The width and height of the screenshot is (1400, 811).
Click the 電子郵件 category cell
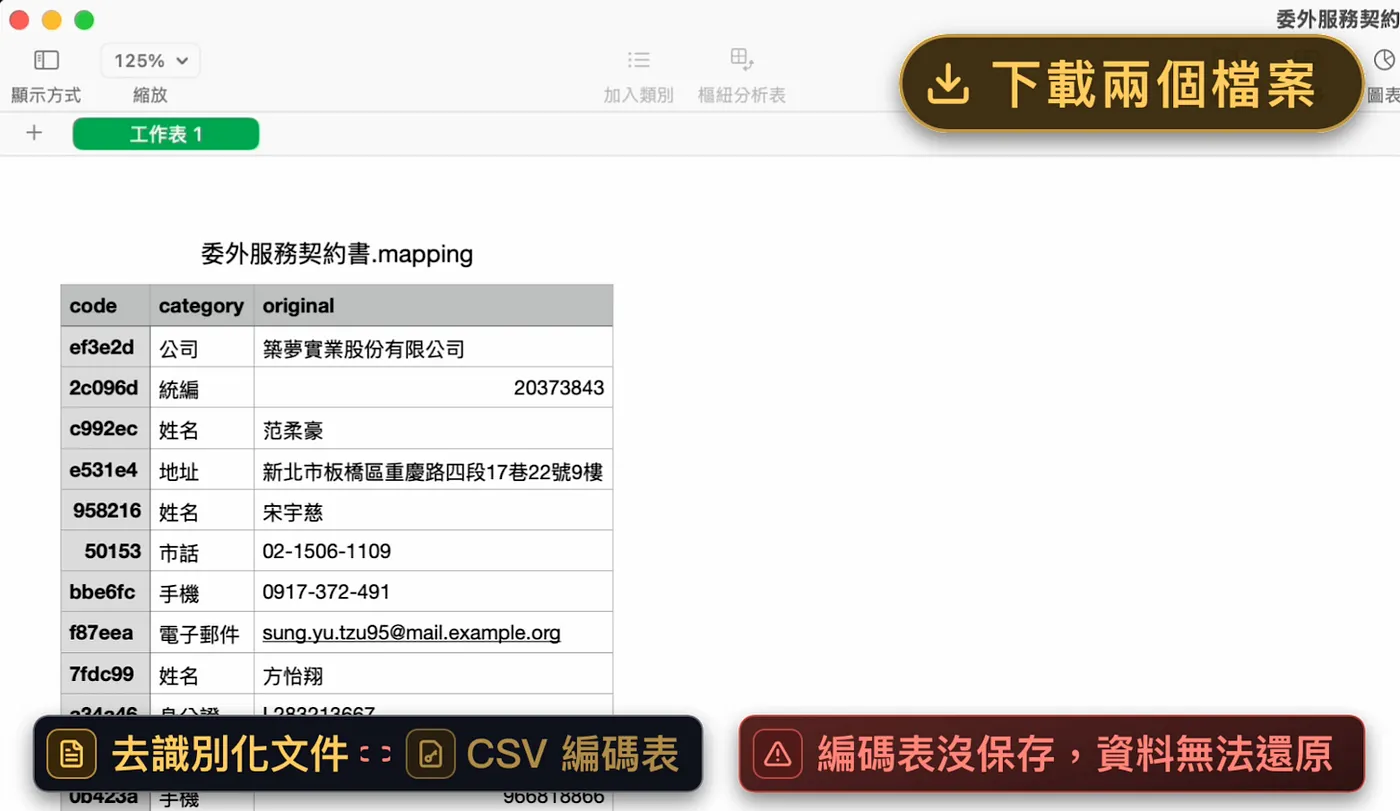click(202, 633)
